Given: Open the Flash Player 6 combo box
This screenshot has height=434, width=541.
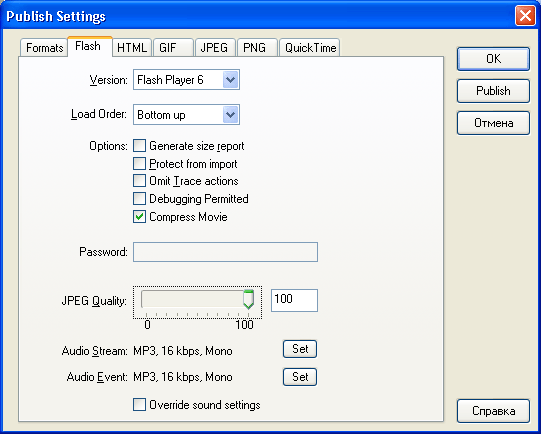Looking at the screenshot, I should coord(186,80).
